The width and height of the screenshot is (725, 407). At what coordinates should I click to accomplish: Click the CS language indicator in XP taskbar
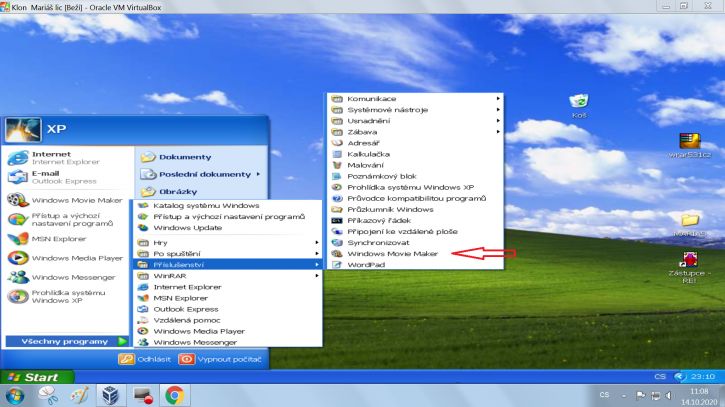point(660,376)
